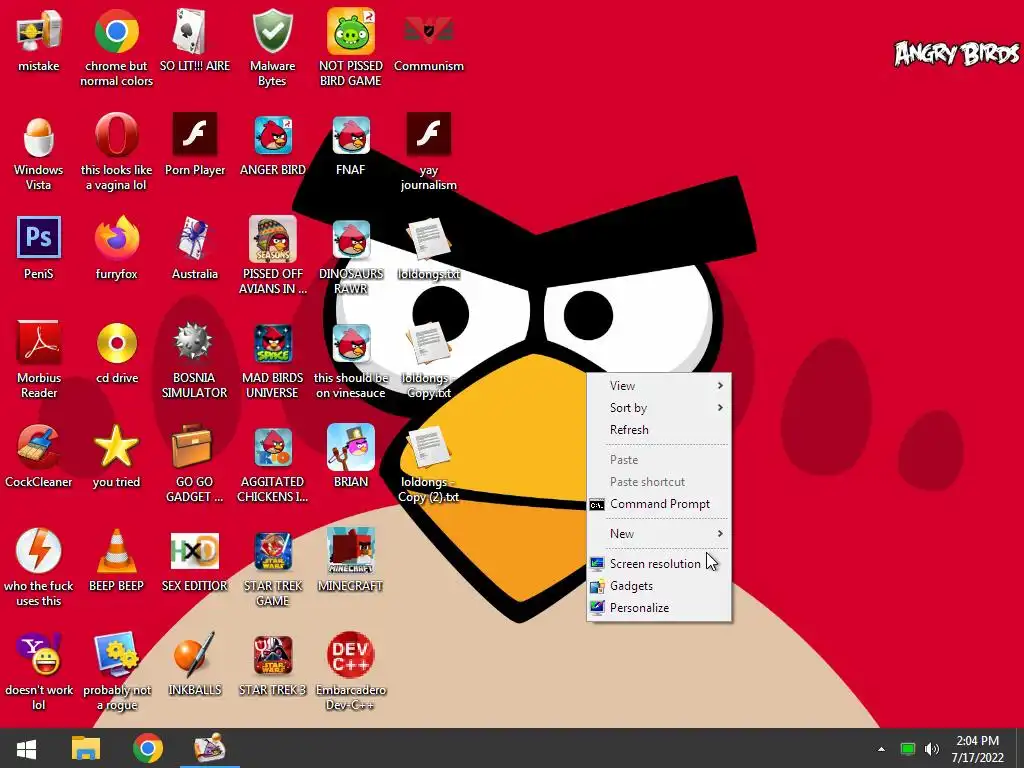Open File Explorer from the taskbar
Viewport: 1024px width, 768px height.
(86, 748)
